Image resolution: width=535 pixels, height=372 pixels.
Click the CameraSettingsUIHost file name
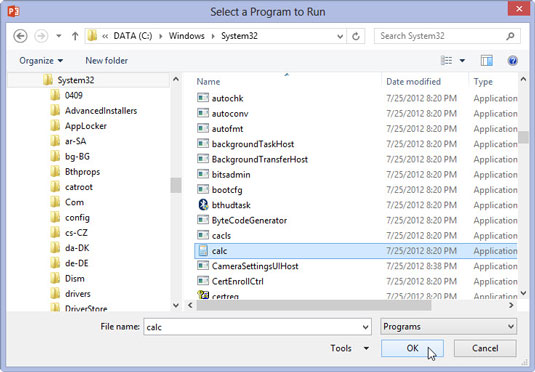pos(255,266)
